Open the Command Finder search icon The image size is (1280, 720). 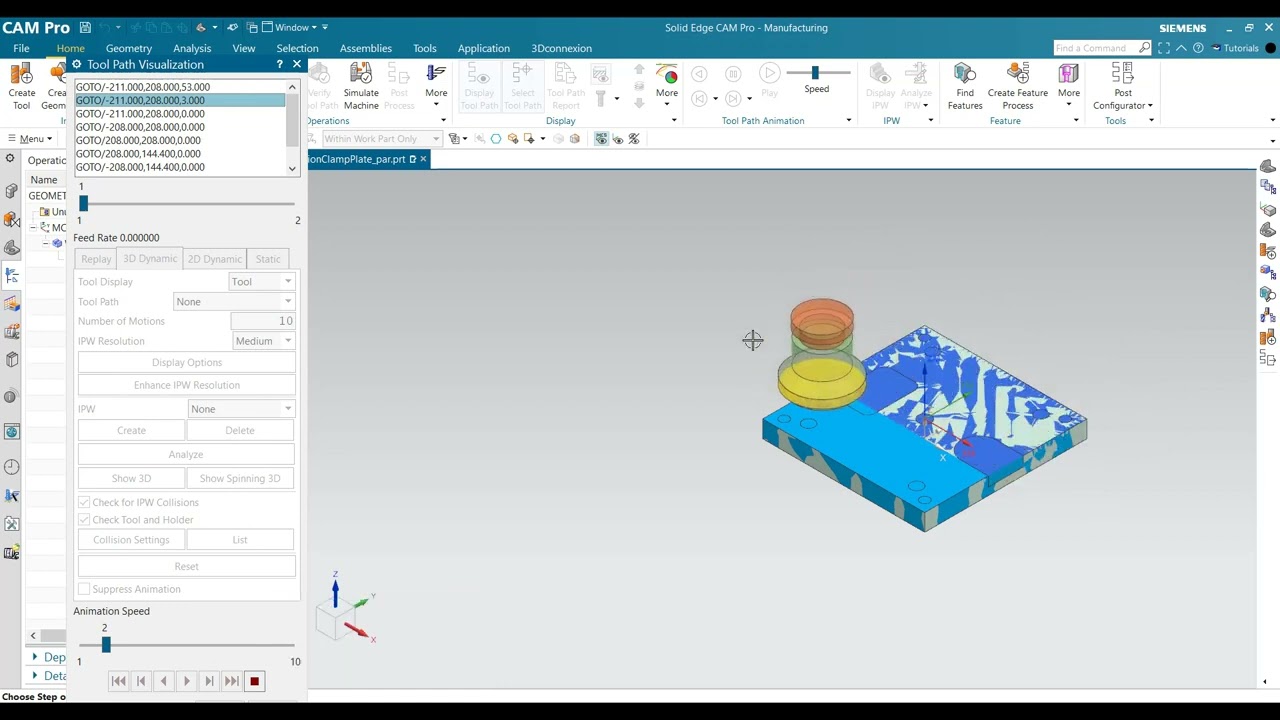1145,48
